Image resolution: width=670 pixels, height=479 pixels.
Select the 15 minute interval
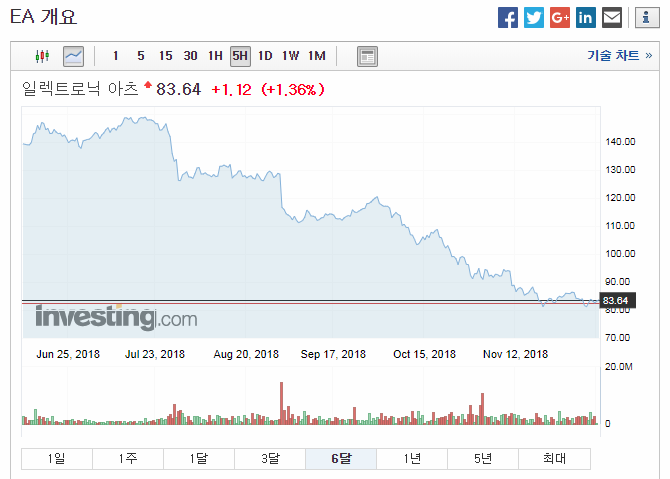(165, 56)
